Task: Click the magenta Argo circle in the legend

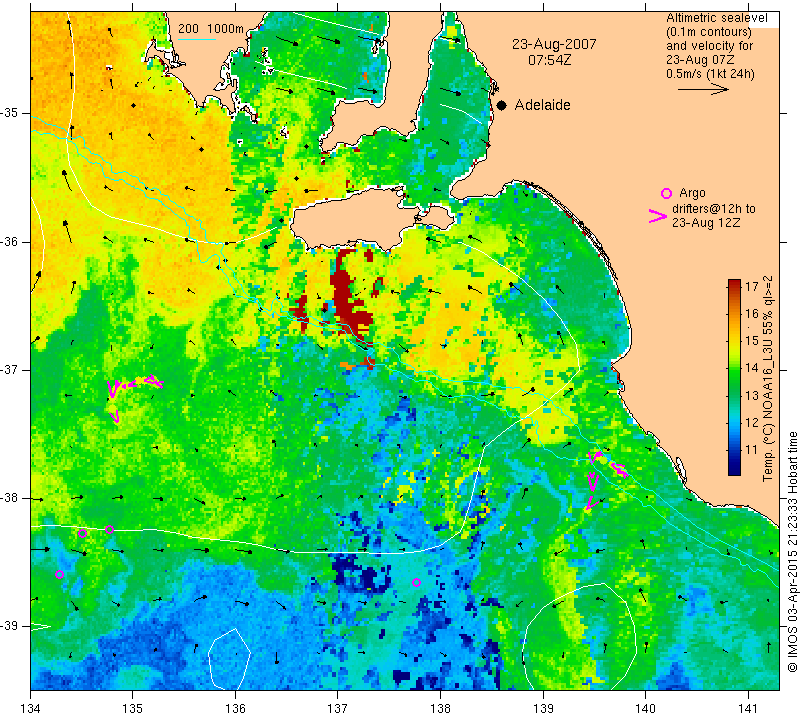Action: [x=666, y=193]
